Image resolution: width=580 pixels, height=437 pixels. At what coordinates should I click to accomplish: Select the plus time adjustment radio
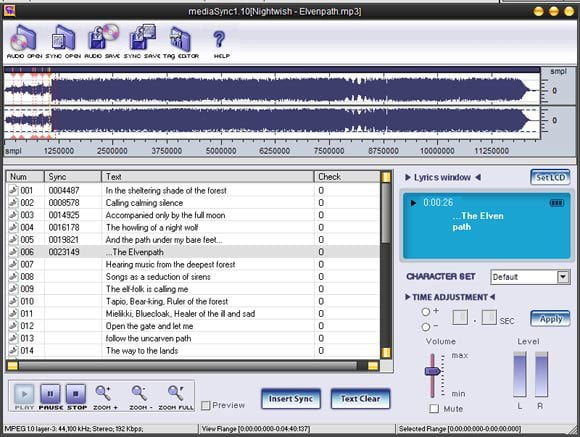click(426, 312)
